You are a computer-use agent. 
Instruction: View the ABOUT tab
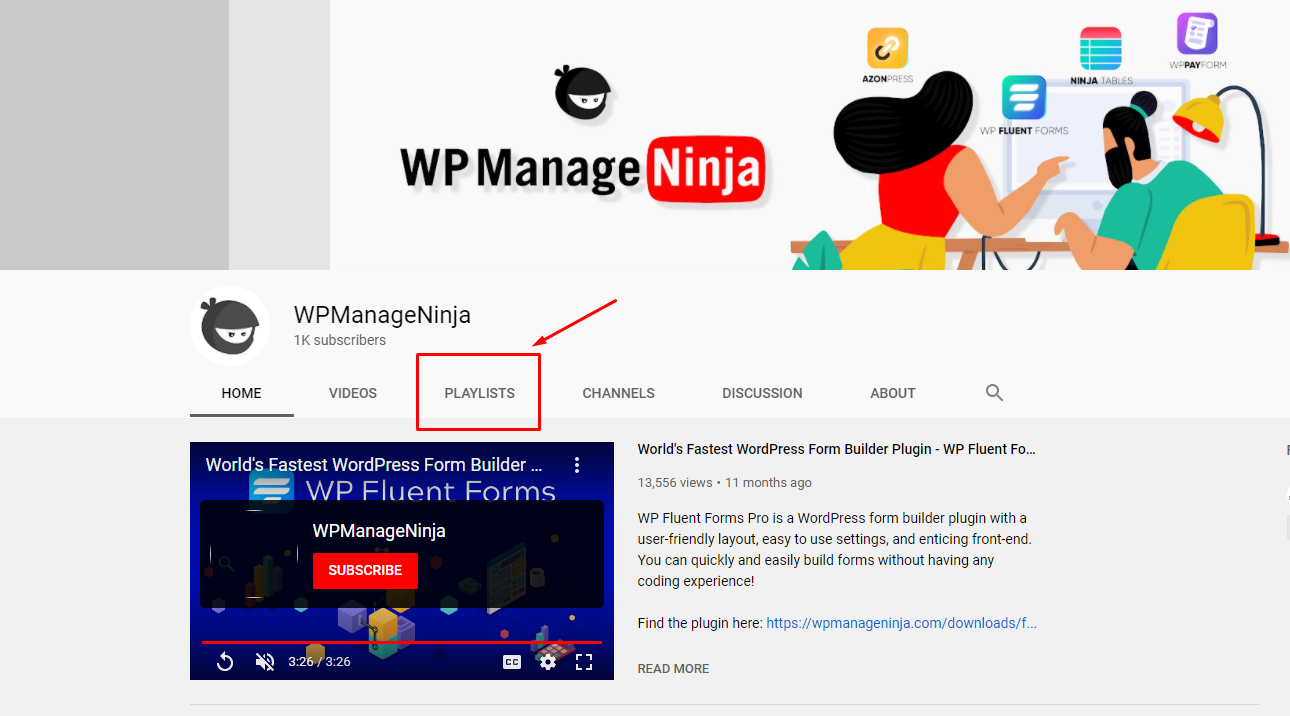tap(893, 393)
